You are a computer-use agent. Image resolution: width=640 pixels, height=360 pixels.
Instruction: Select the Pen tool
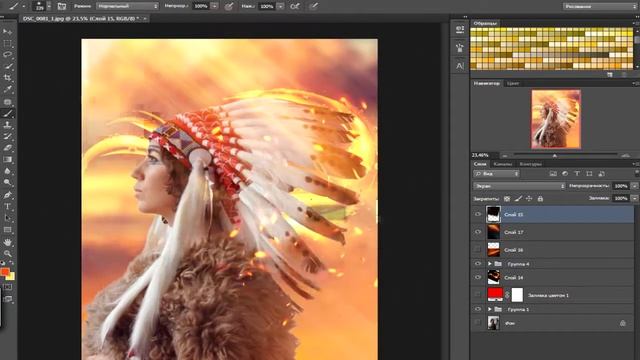[7, 195]
